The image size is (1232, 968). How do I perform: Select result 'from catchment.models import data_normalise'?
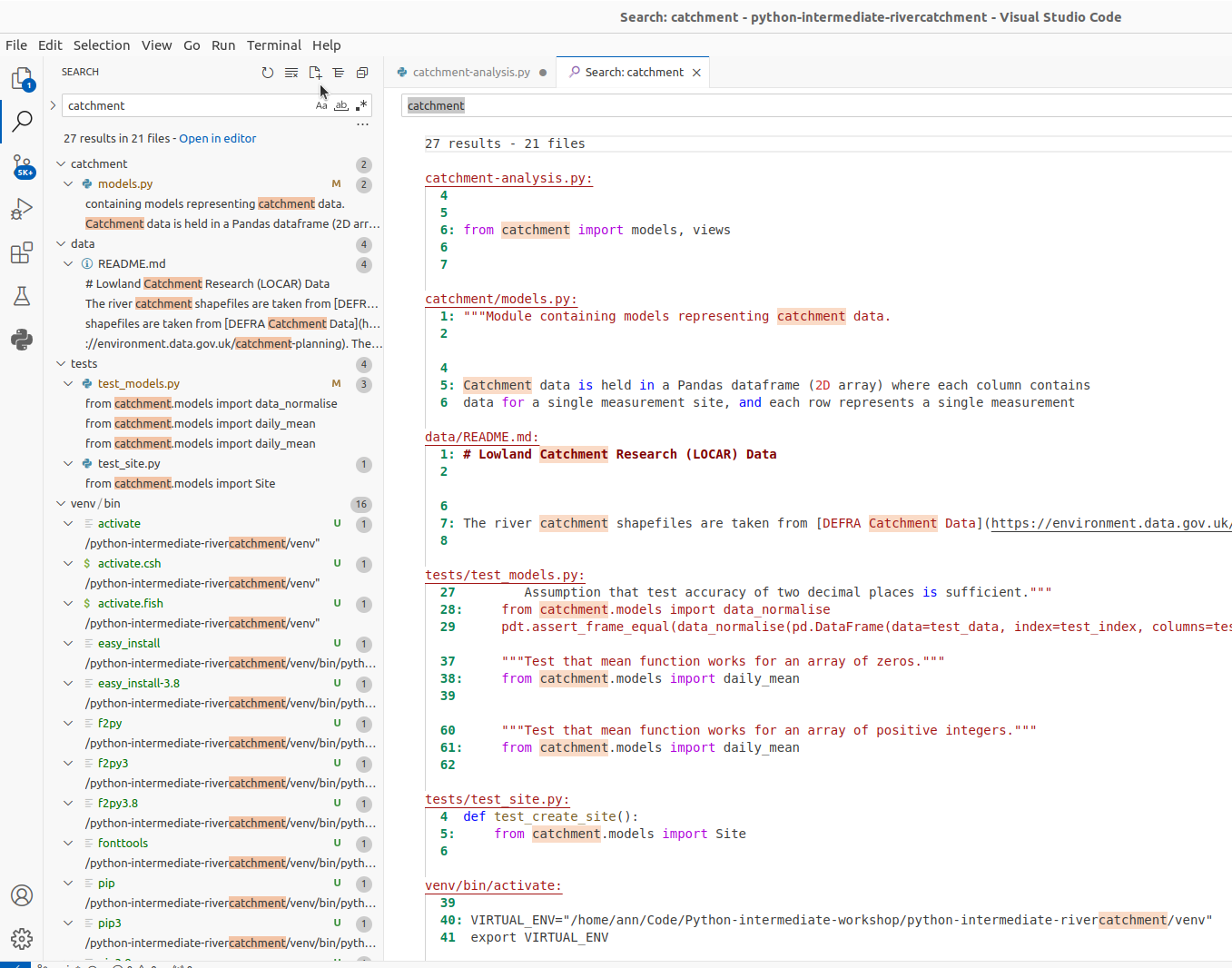[212, 403]
